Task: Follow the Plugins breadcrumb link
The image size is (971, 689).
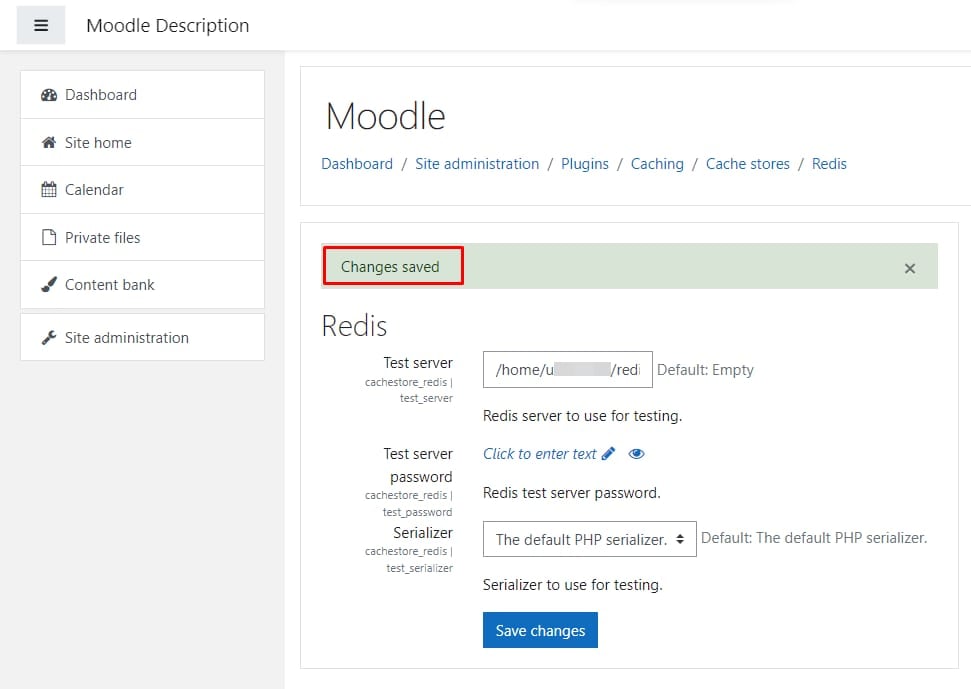Action: point(585,164)
